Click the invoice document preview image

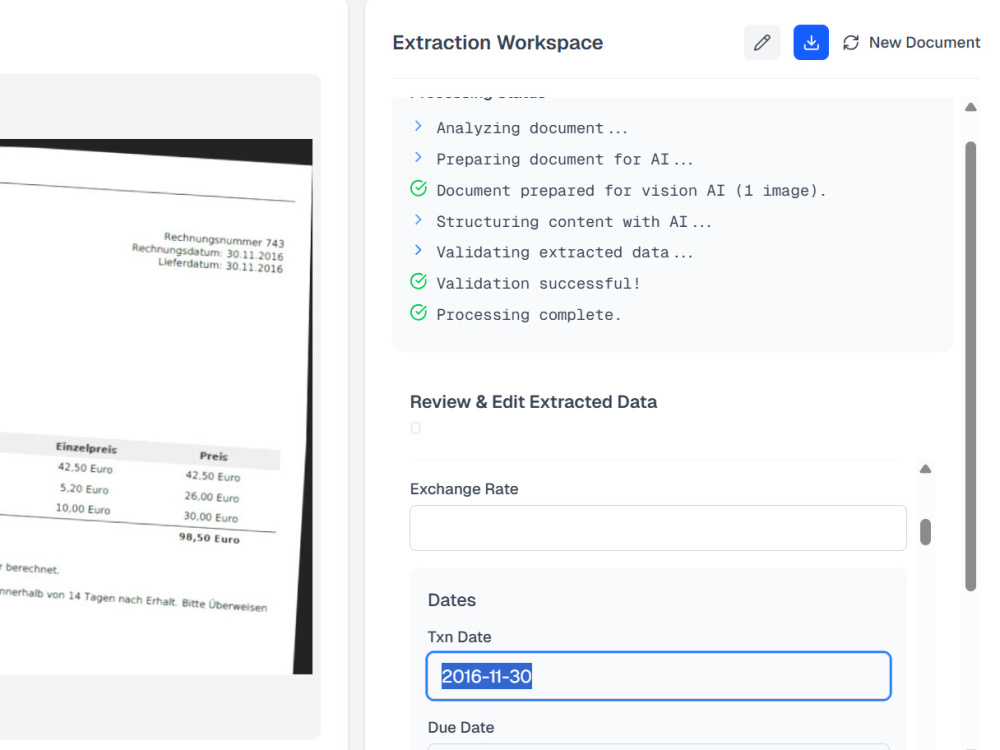[x=156, y=406]
